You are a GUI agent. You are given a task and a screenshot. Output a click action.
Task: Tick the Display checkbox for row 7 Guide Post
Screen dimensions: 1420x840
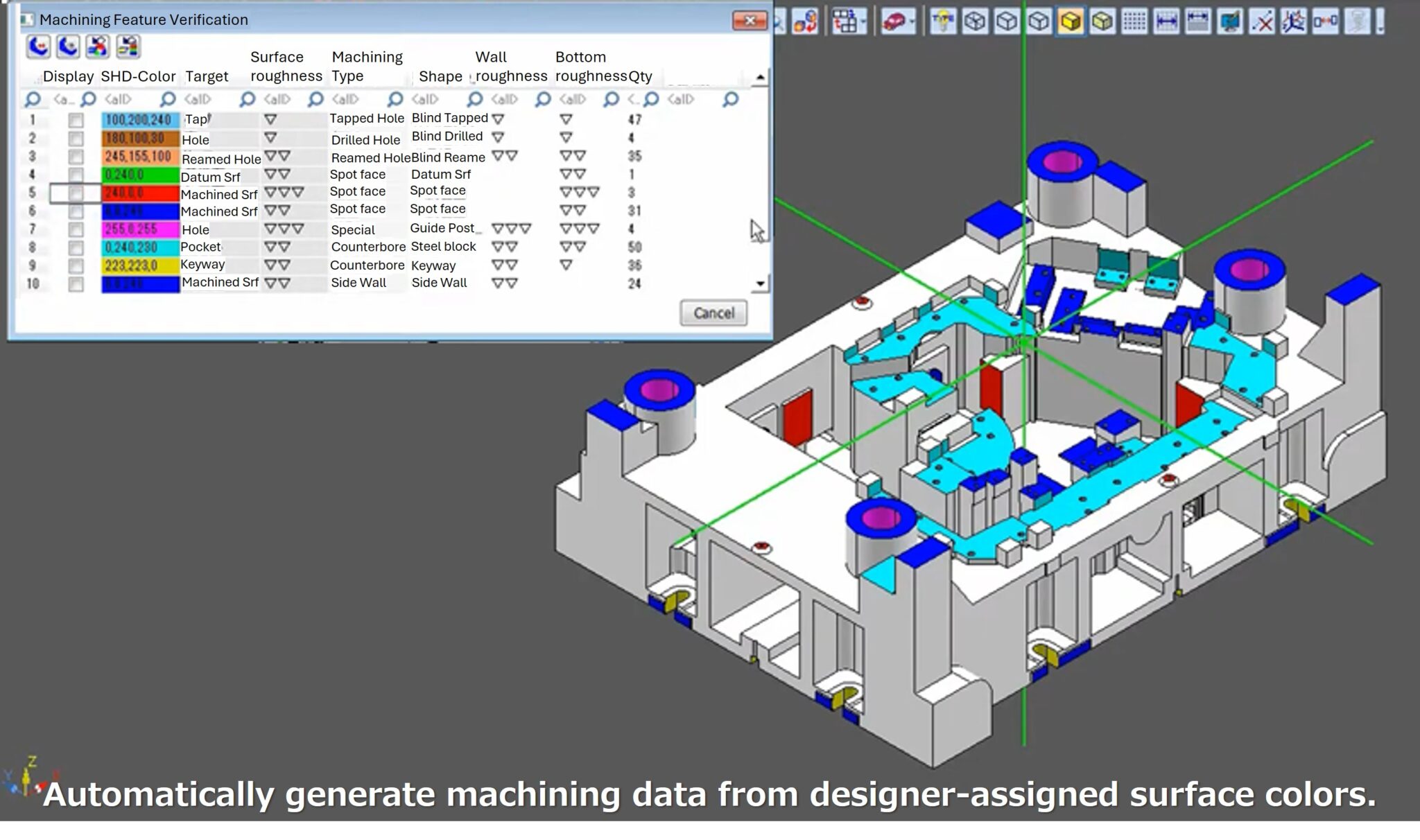pyautogui.click(x=76, y=229)
